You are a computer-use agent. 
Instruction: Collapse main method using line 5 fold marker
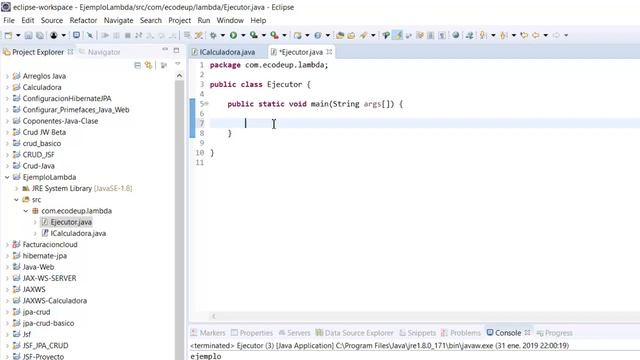click(207, 104)
